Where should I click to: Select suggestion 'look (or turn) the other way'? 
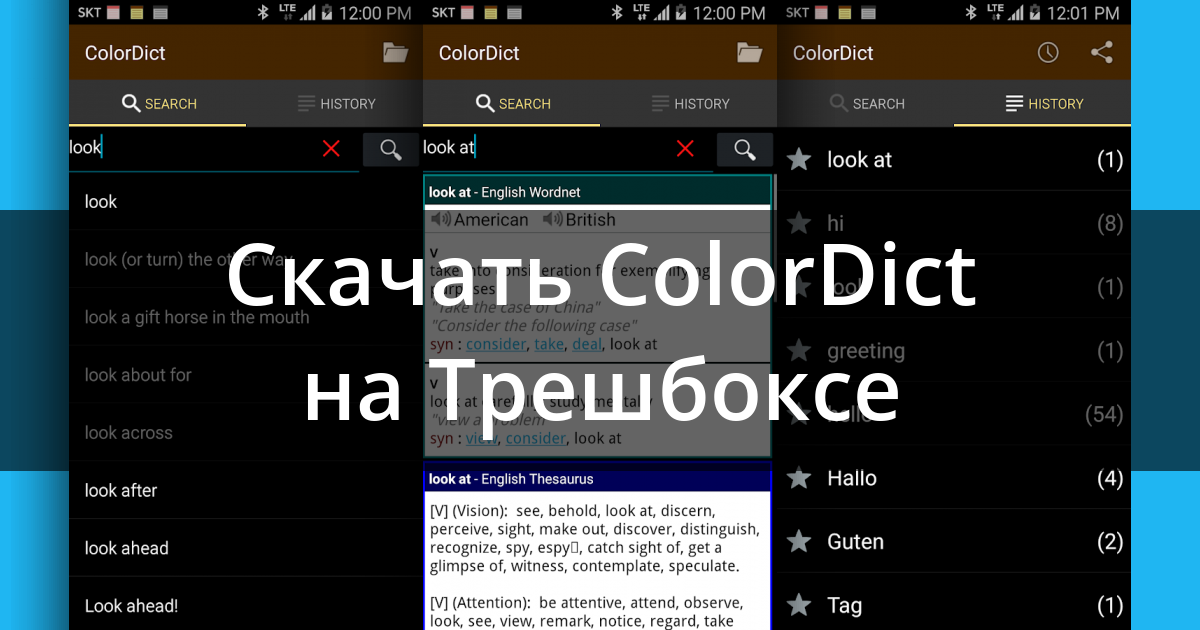(x=246, y=260)
